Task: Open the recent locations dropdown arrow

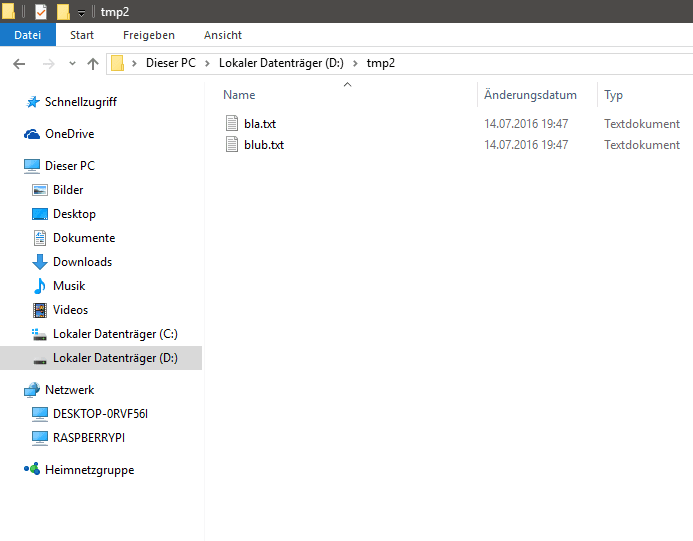Action: click(x=72, y=64)
